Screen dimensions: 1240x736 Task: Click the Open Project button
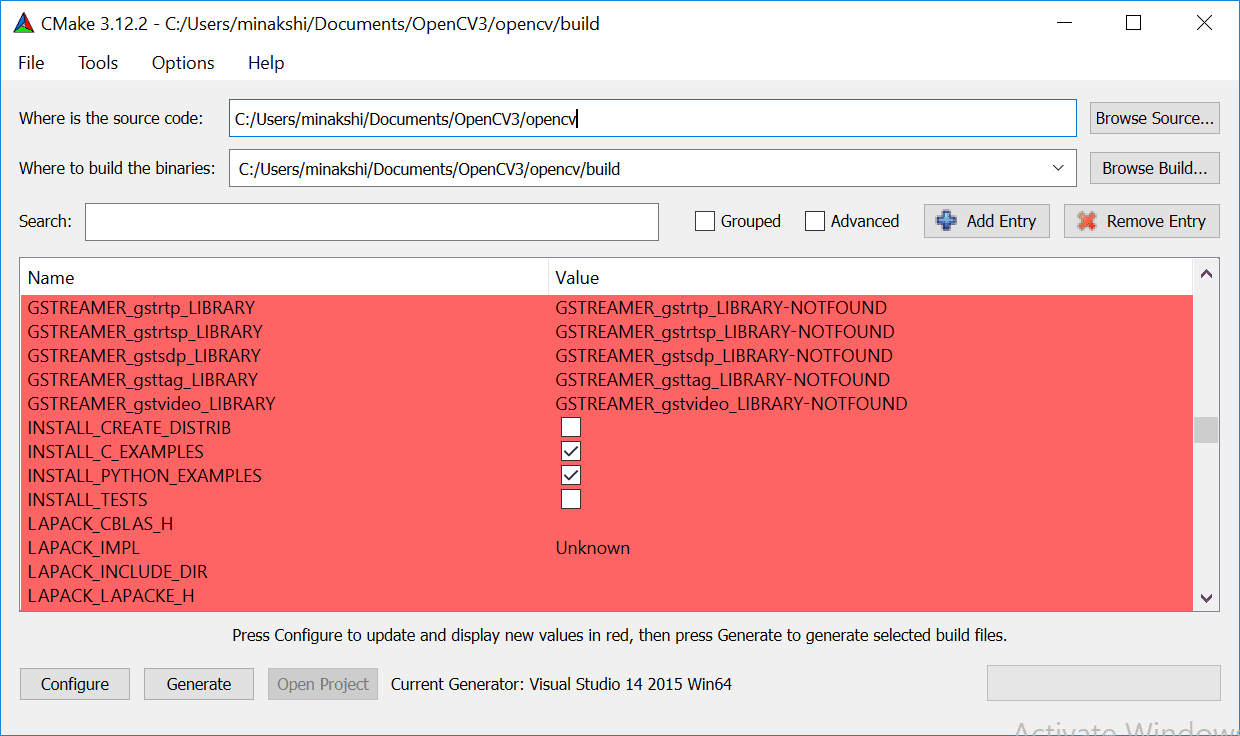(x=323, y=684)
